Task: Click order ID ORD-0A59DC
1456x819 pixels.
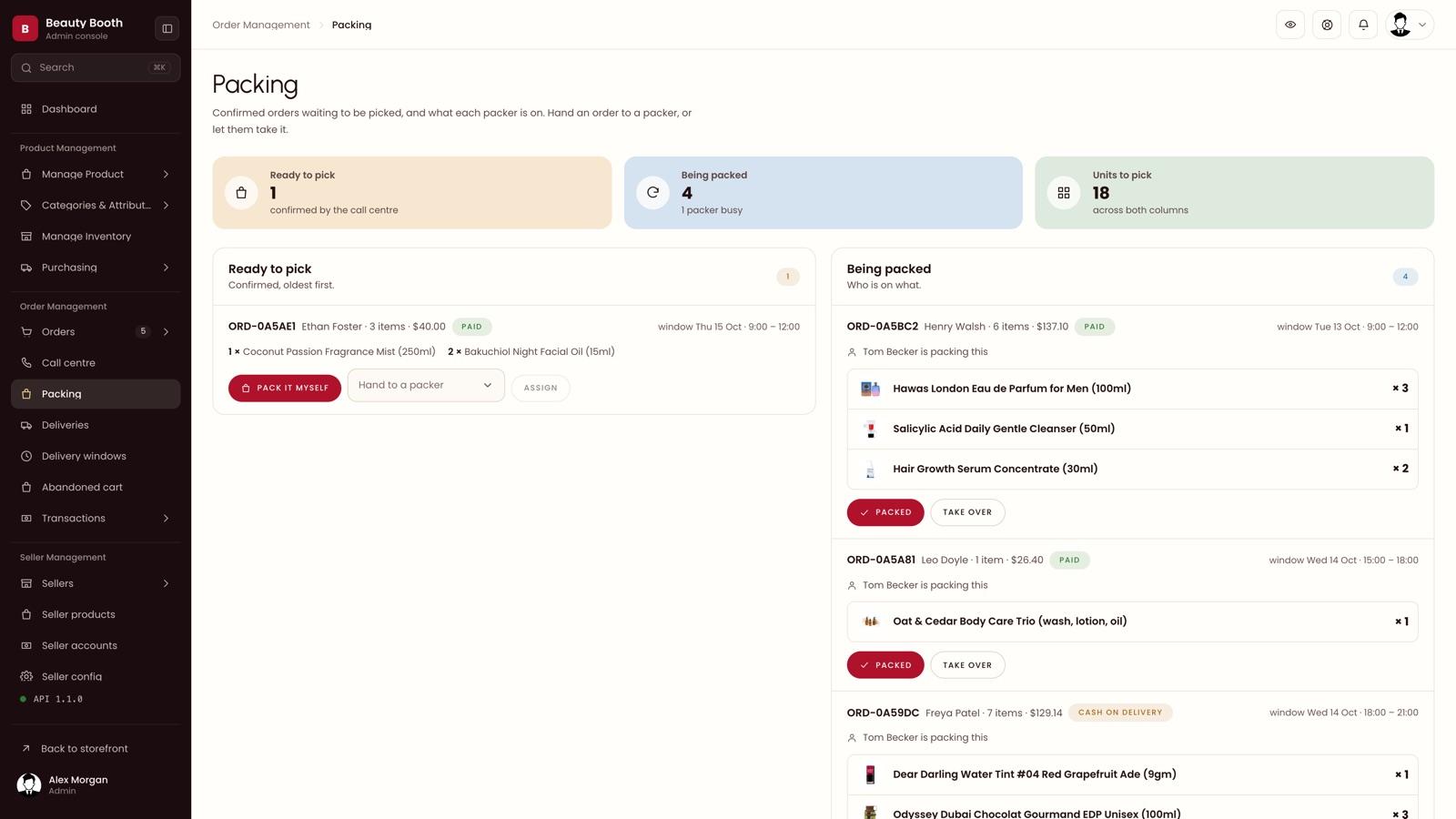Action: pyautogui.click(x=883, y=713)
